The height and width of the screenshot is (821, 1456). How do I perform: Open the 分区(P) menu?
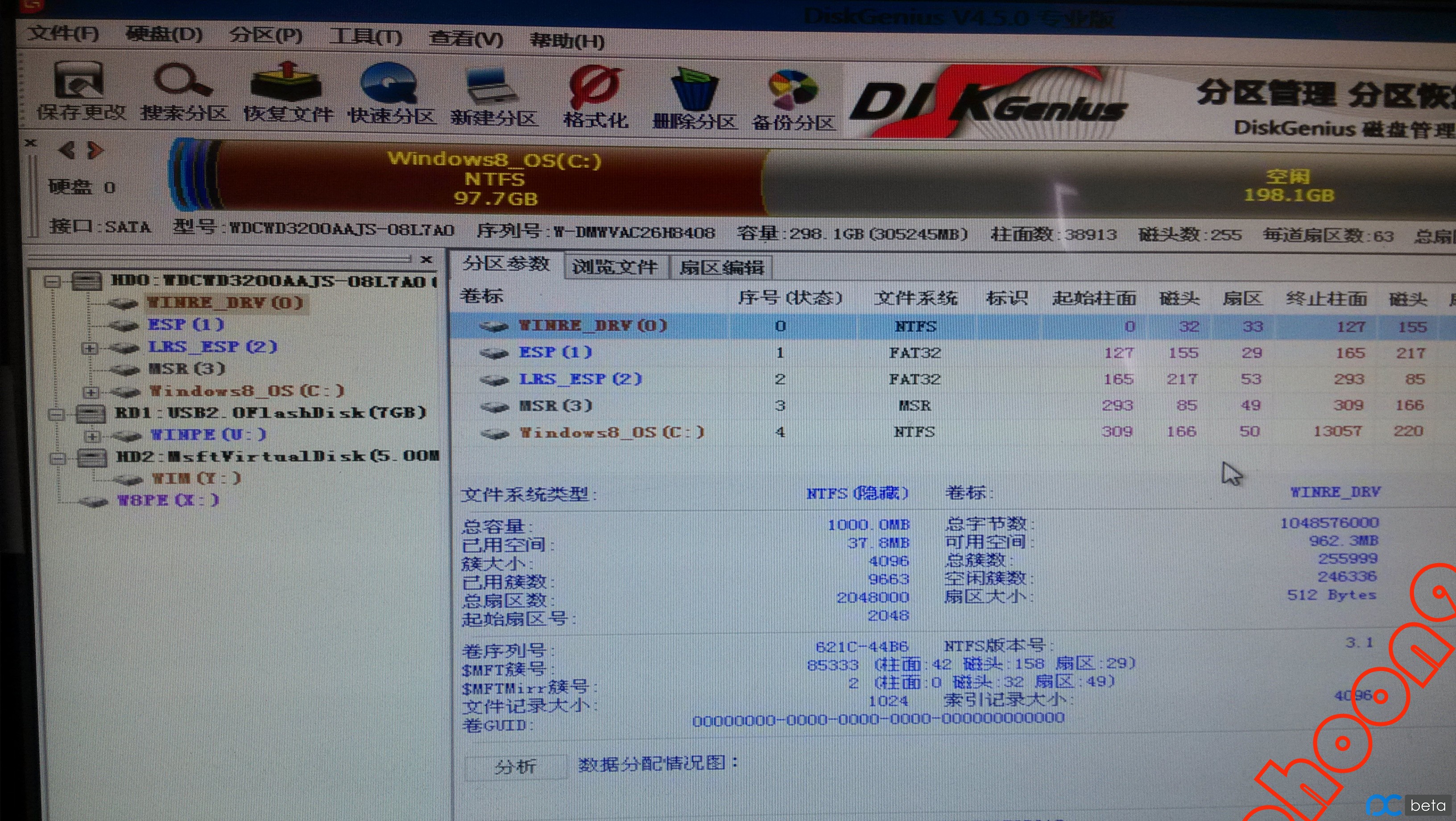click(266, 36)
